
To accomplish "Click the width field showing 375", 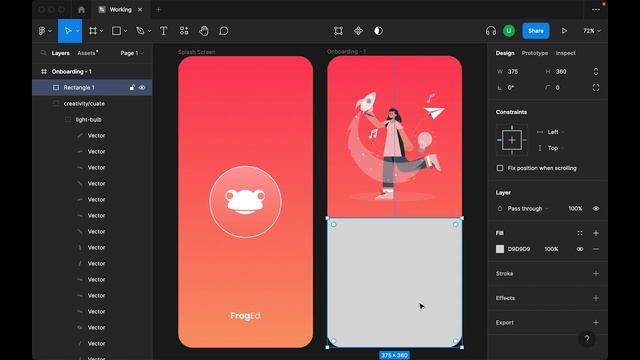I will tap(513, 72).
